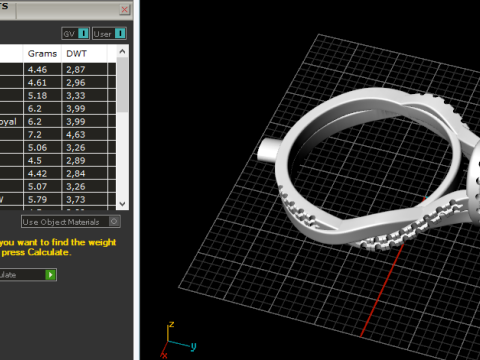Click the table's vertical scrollbar thumb
The image size is (480, 360).
click(122, 85)
